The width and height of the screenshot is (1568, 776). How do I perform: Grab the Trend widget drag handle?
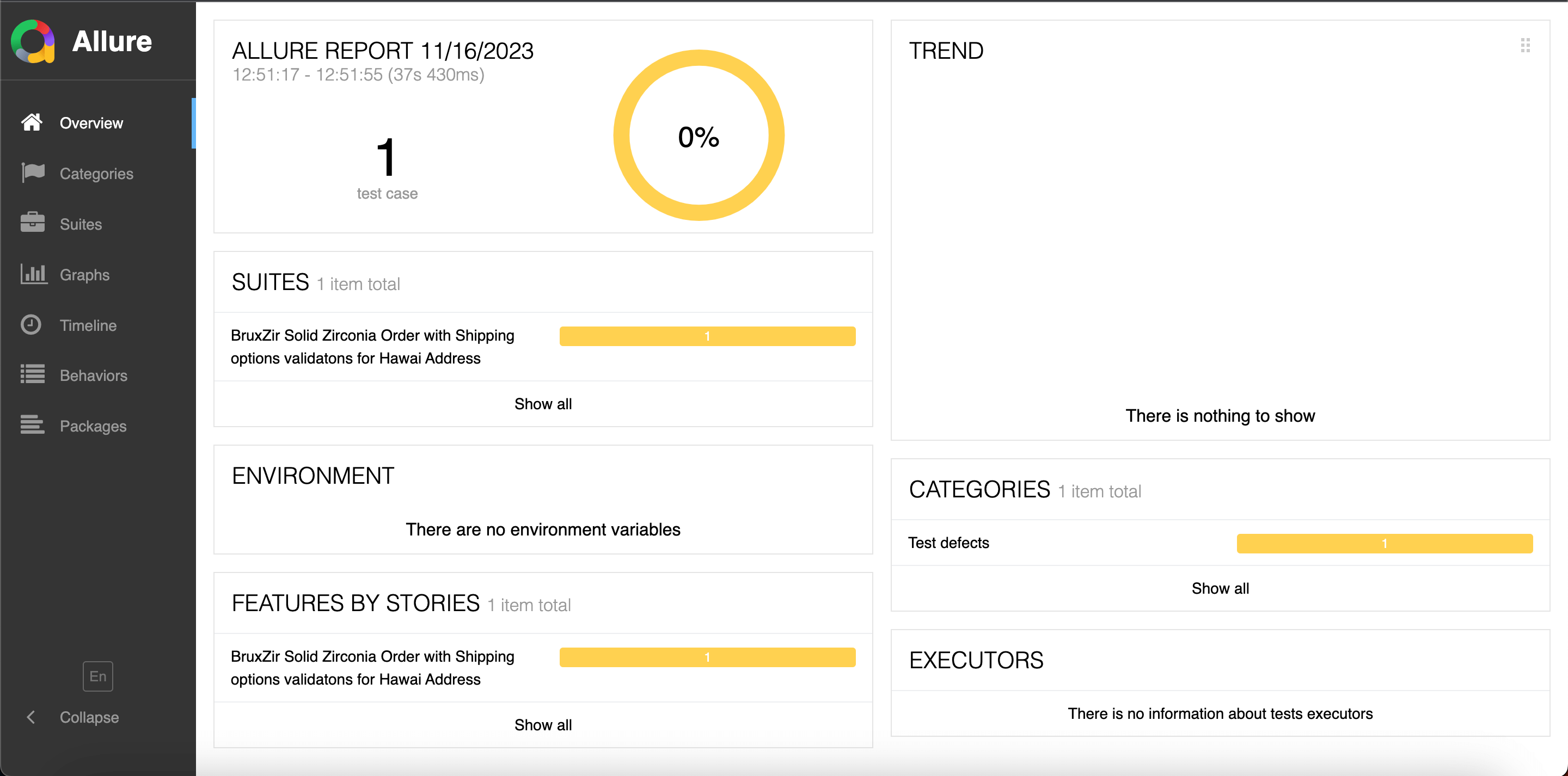click(x=1525, y=46)
